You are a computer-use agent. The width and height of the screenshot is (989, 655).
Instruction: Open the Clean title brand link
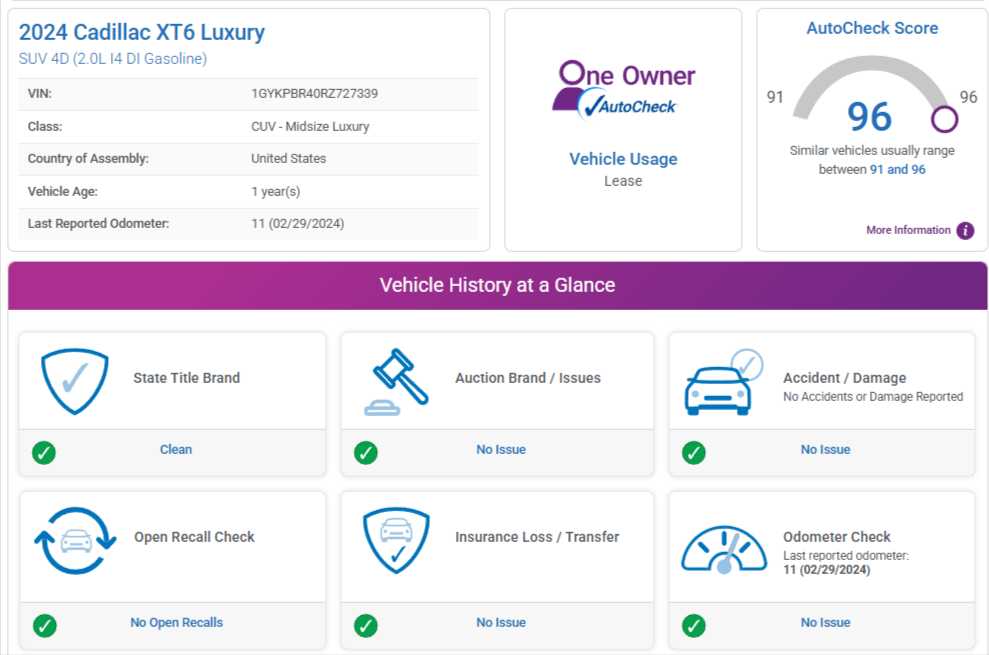[x=176, y=450]
